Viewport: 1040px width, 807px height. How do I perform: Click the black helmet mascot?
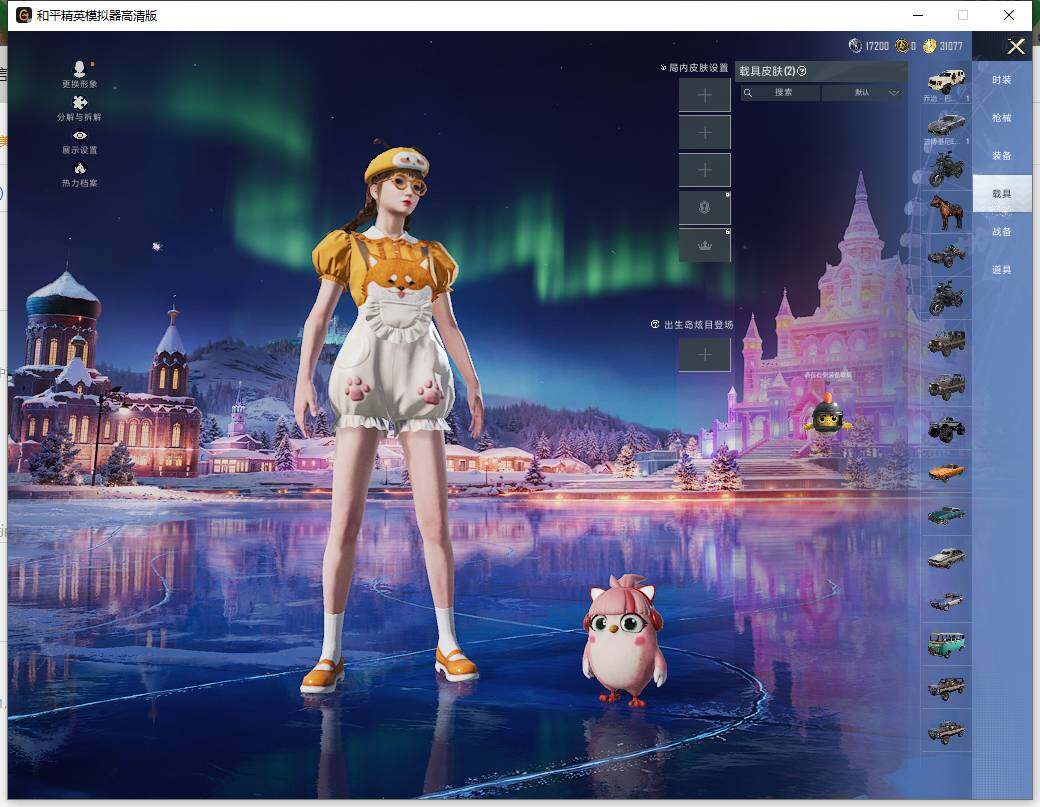click(827, 414)
